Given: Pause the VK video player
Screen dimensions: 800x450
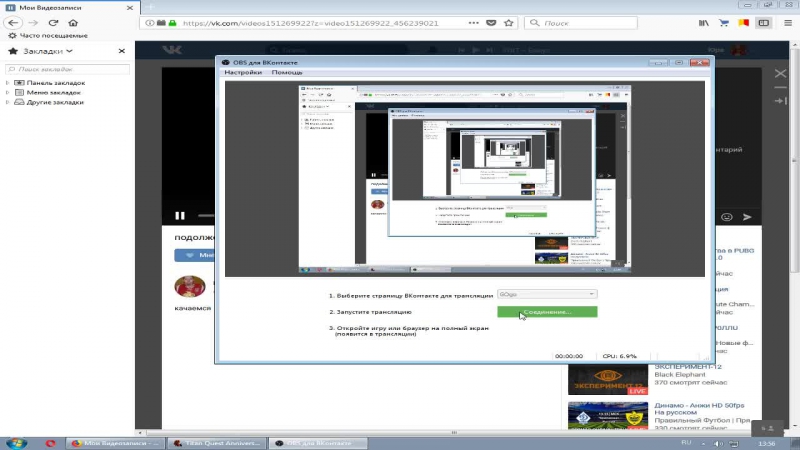Looking at the screenshot, I should pos(180,216).
